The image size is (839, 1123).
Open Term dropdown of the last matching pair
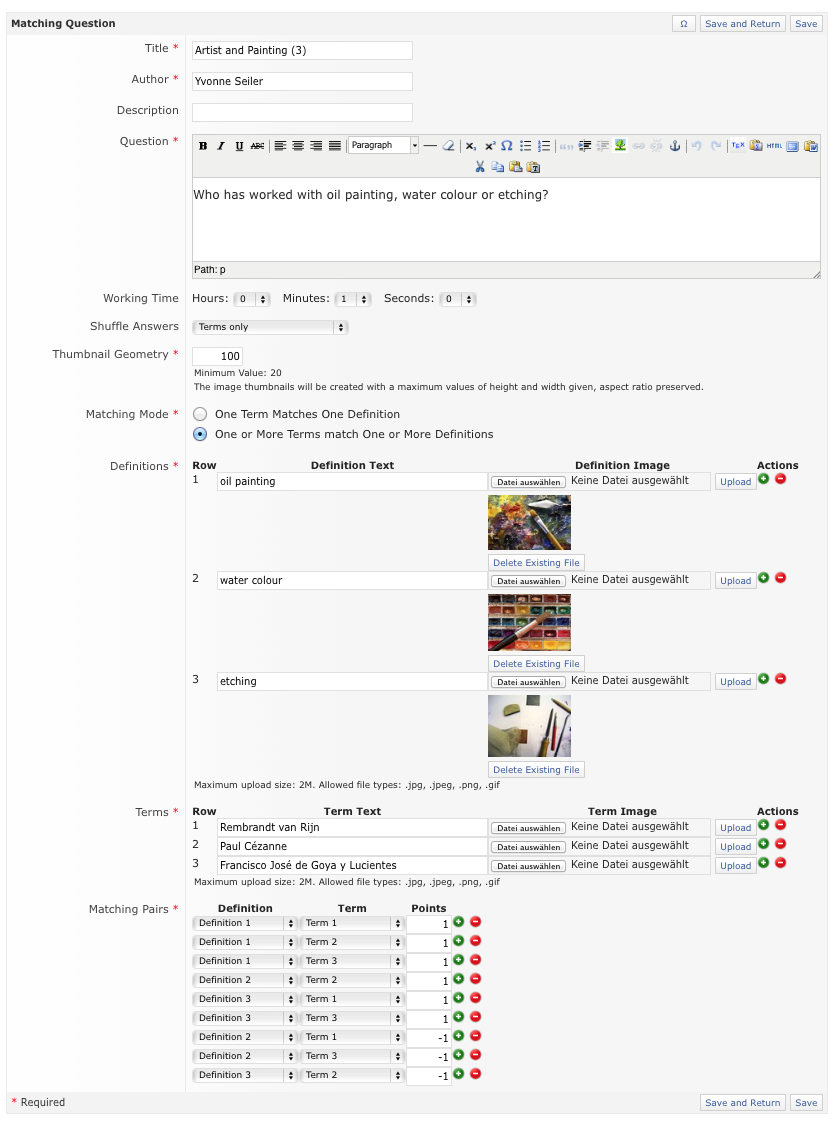(352, 1076)
